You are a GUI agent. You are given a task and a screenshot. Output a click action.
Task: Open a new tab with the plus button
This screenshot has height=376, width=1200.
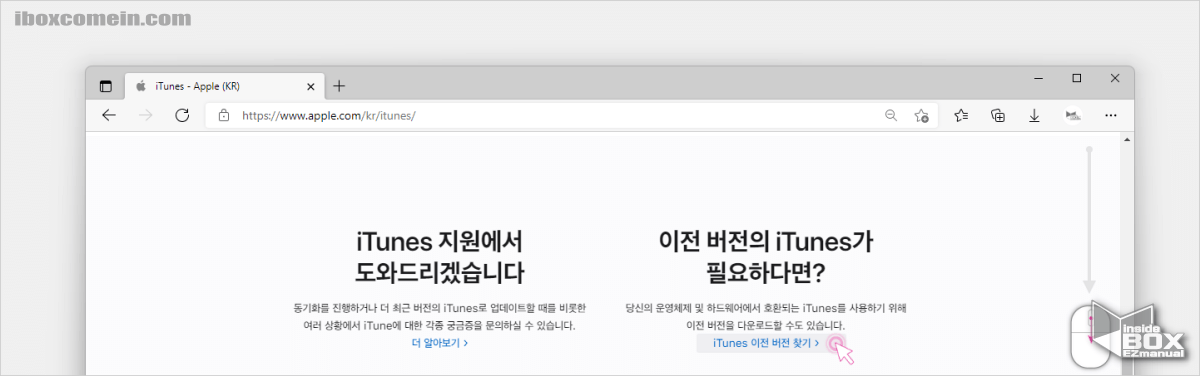(339, 86)
